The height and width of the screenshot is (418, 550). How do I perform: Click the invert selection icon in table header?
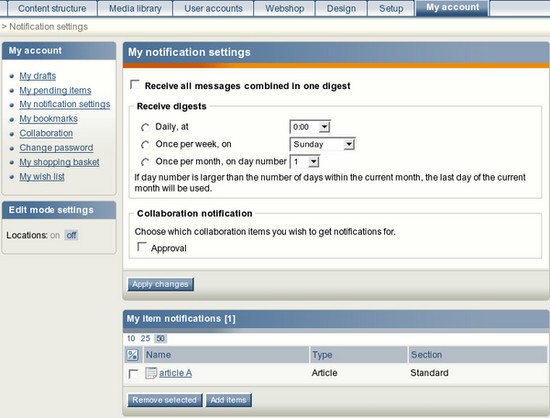coord(132,355)
